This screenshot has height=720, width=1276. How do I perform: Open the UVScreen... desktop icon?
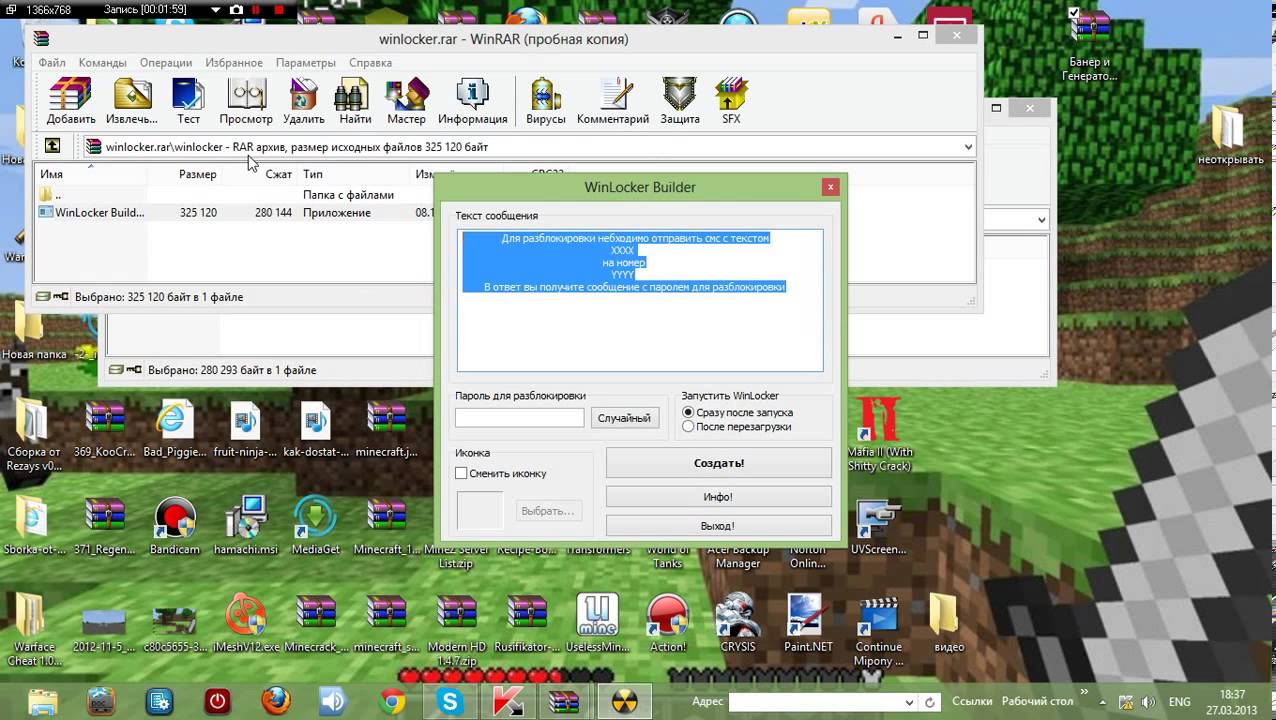(x=878, y=526)
